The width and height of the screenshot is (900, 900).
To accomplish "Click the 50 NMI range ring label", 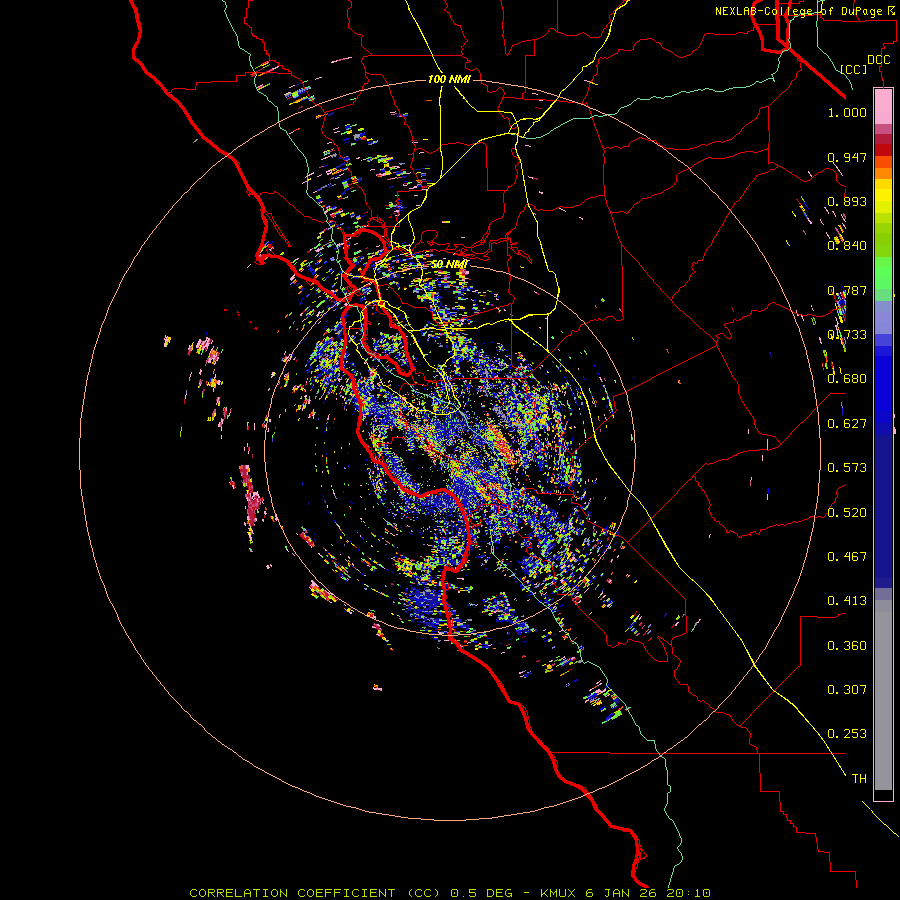I will [449, 264].
